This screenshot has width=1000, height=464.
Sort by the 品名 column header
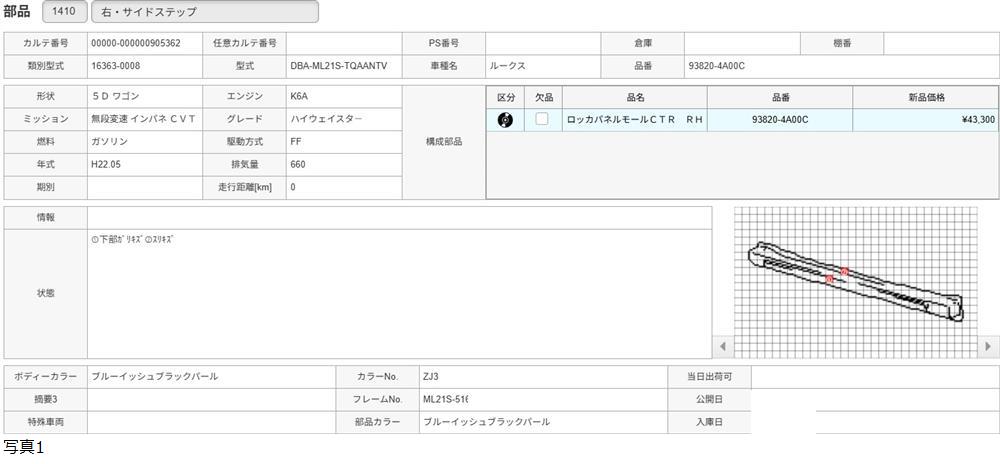click(635, 97)
